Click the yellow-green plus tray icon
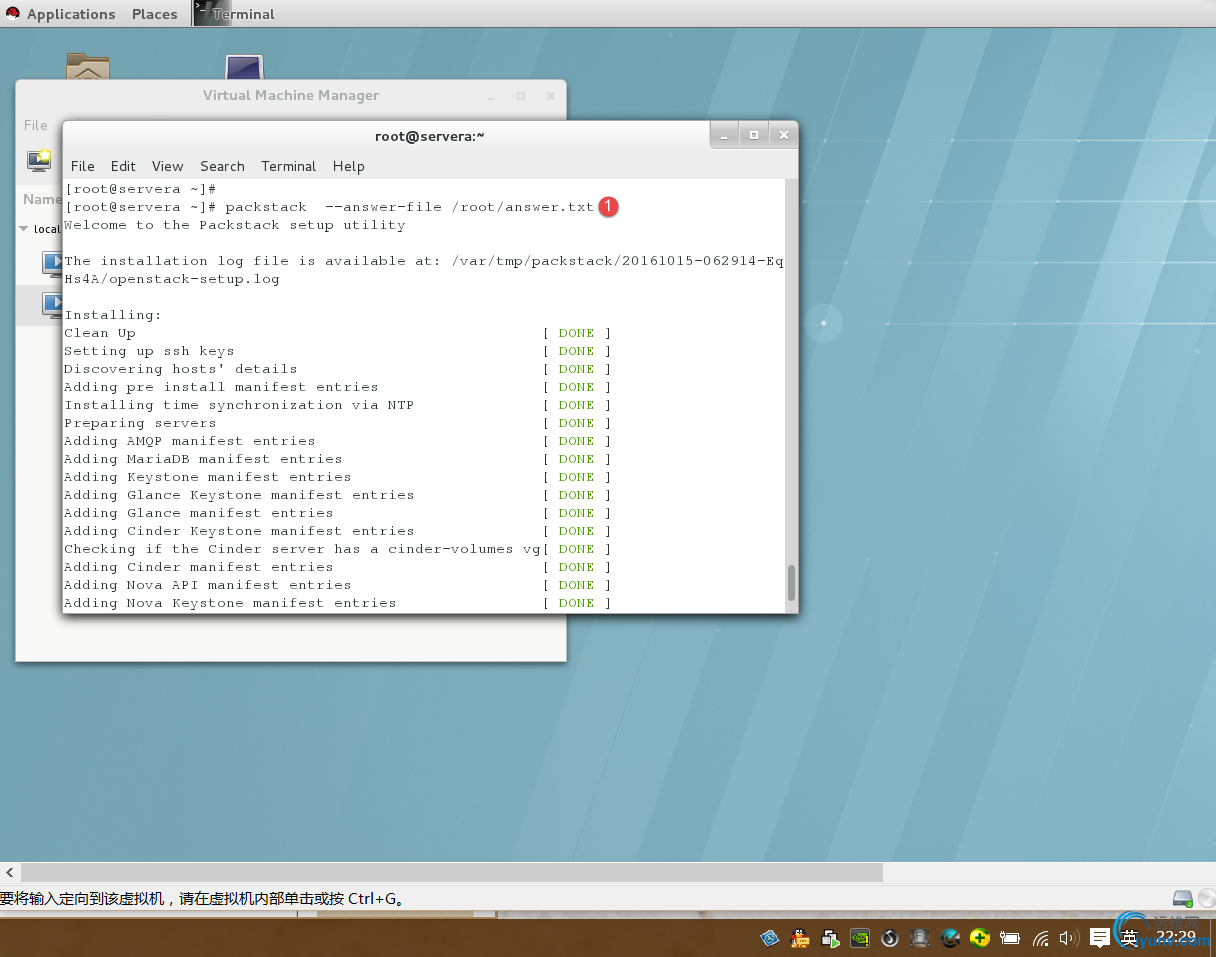Screen dimensions: 1216x957 click(980, 938)
